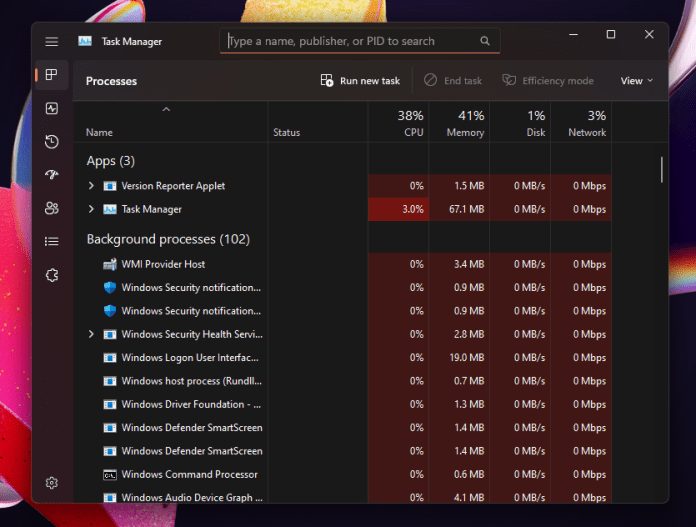The height and width of the screenshot is (527, 696).
Task: Expand the Version Reporter Applet row
Action: click(91, 186)
